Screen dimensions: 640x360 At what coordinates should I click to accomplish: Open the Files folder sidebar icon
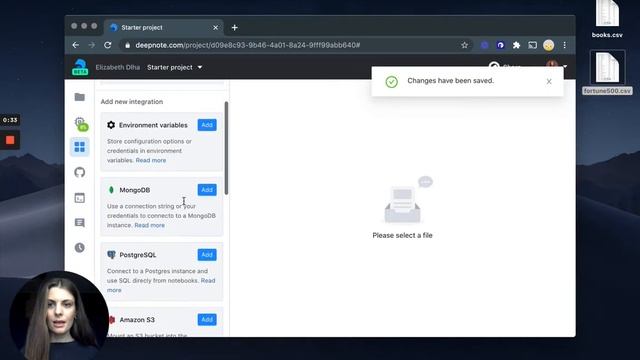click(80, 97)
